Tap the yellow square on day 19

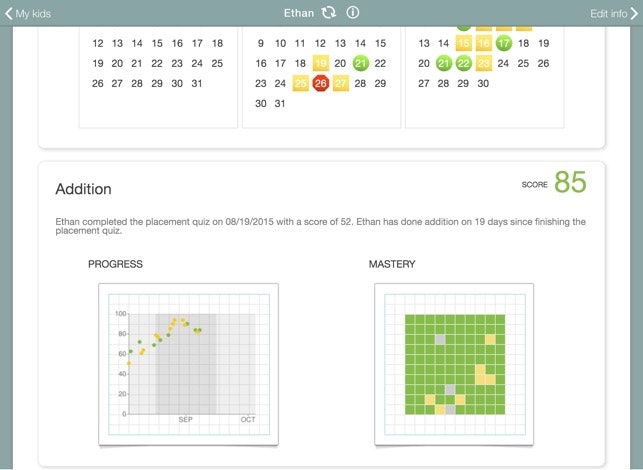(x=320, y=63)
